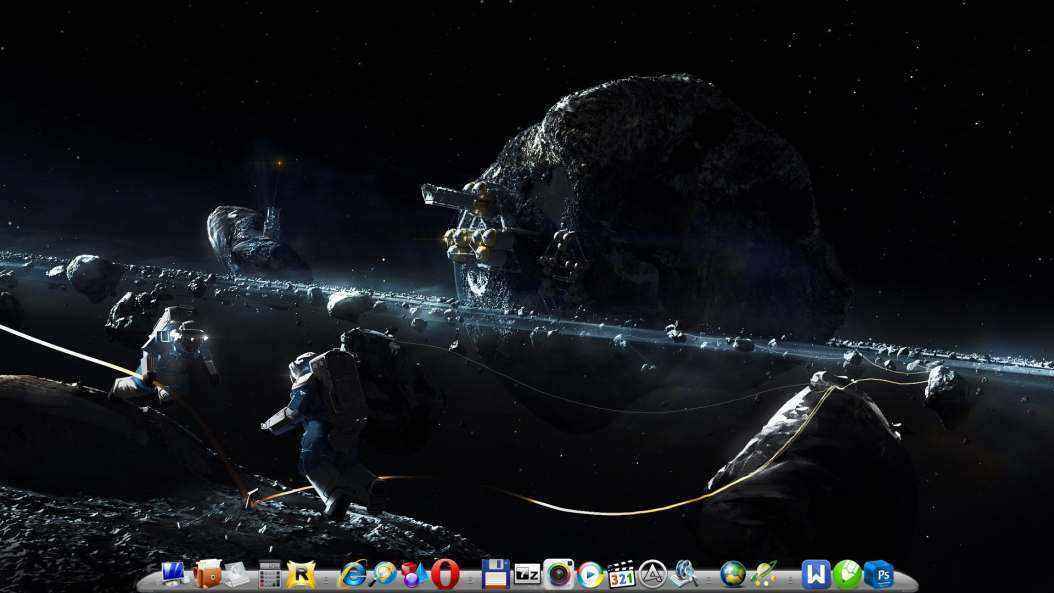Launch the round silver A applications icon
This screenshot has height=593, width=1054.
click(652, 574)
